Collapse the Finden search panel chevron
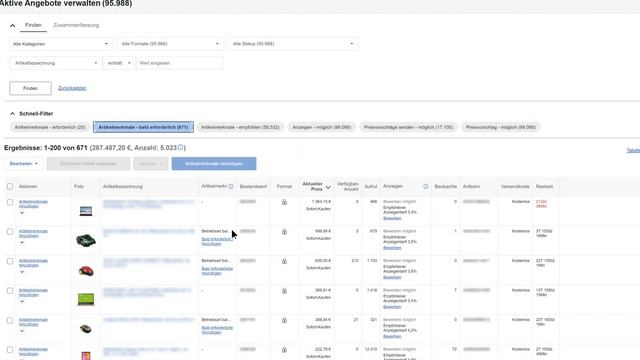 (x=13, y=25)
